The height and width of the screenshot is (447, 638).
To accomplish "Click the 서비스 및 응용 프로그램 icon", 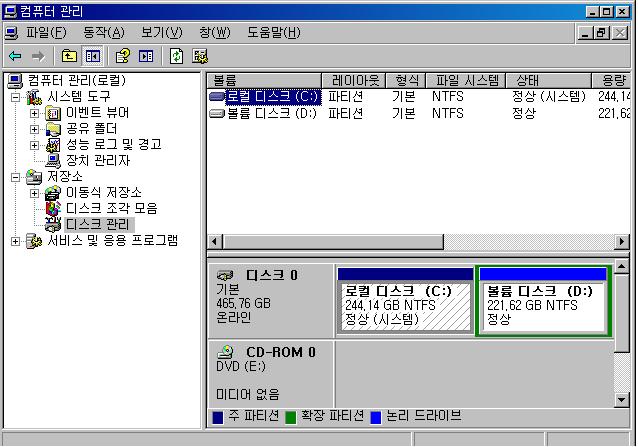I will [x=34, y=241].
